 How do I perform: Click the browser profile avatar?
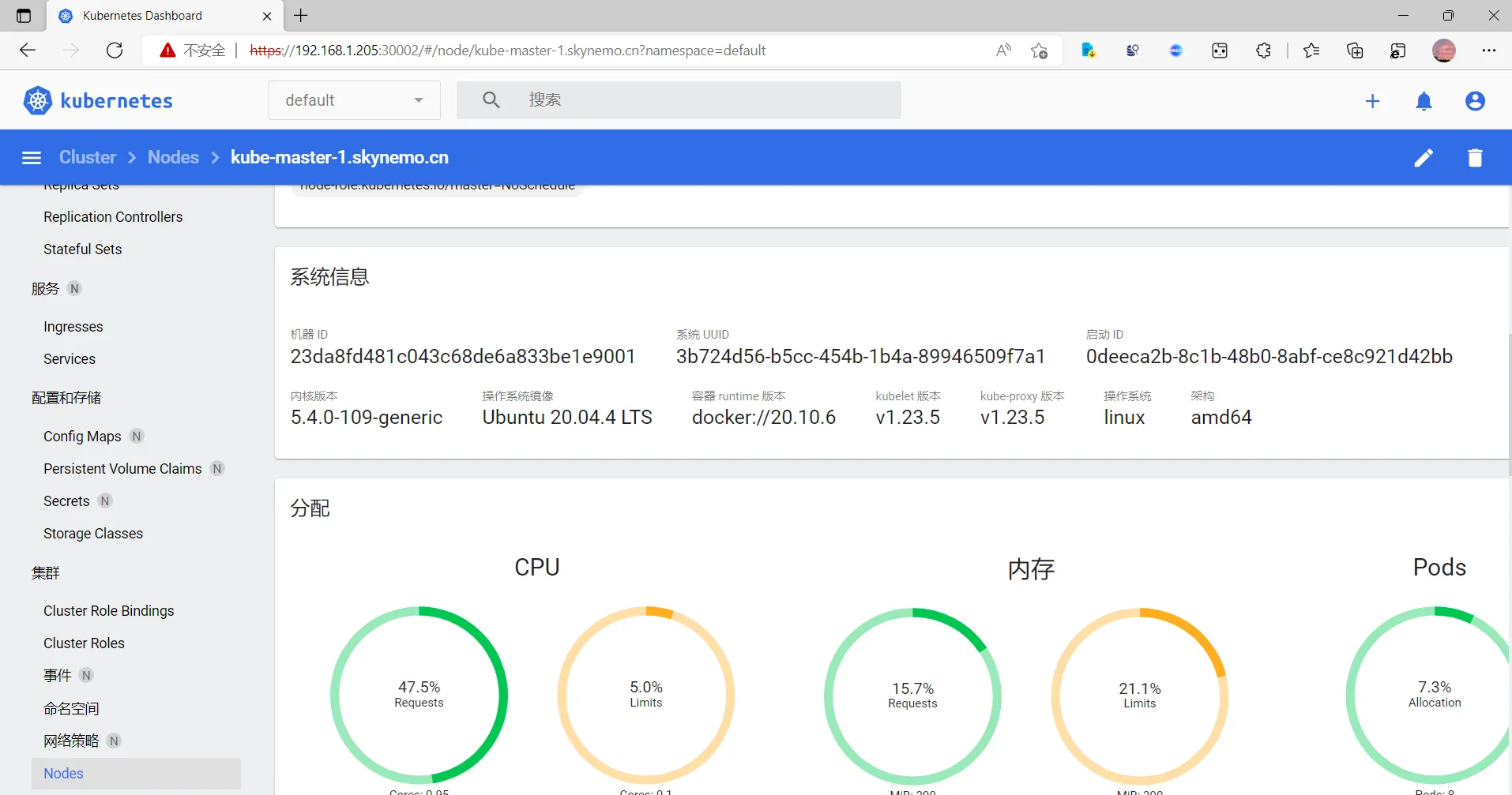(1444, 51)
